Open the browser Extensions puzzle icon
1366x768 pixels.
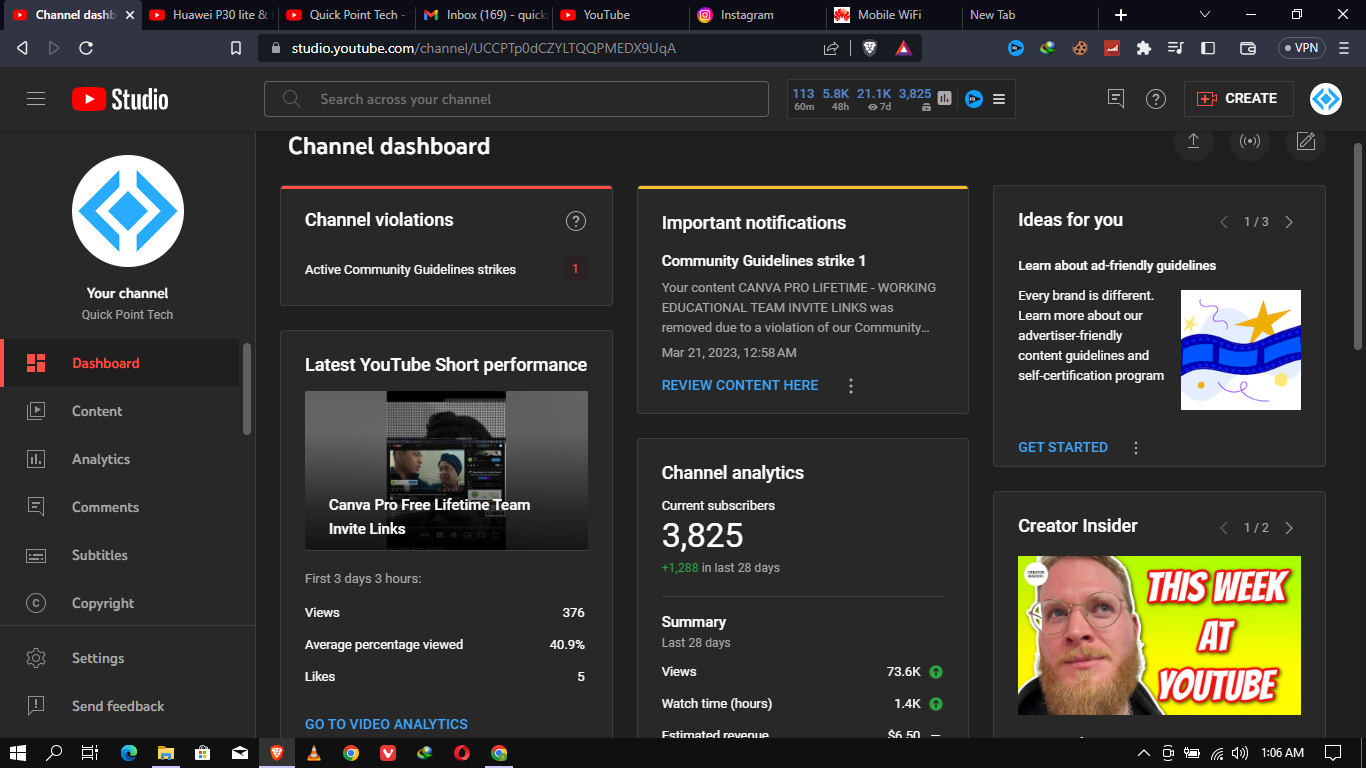coord(1144,48)
